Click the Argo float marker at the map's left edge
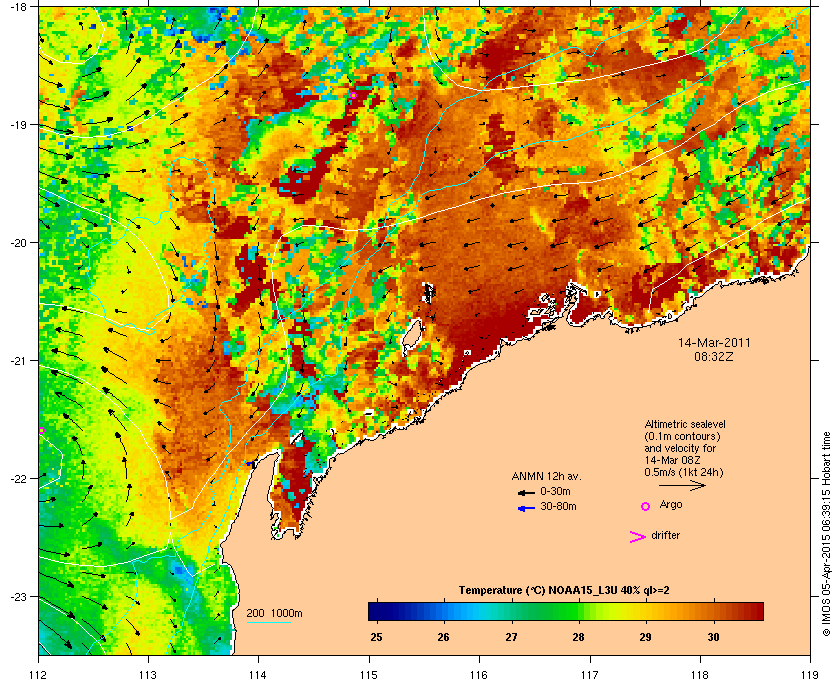 [41, 431]
